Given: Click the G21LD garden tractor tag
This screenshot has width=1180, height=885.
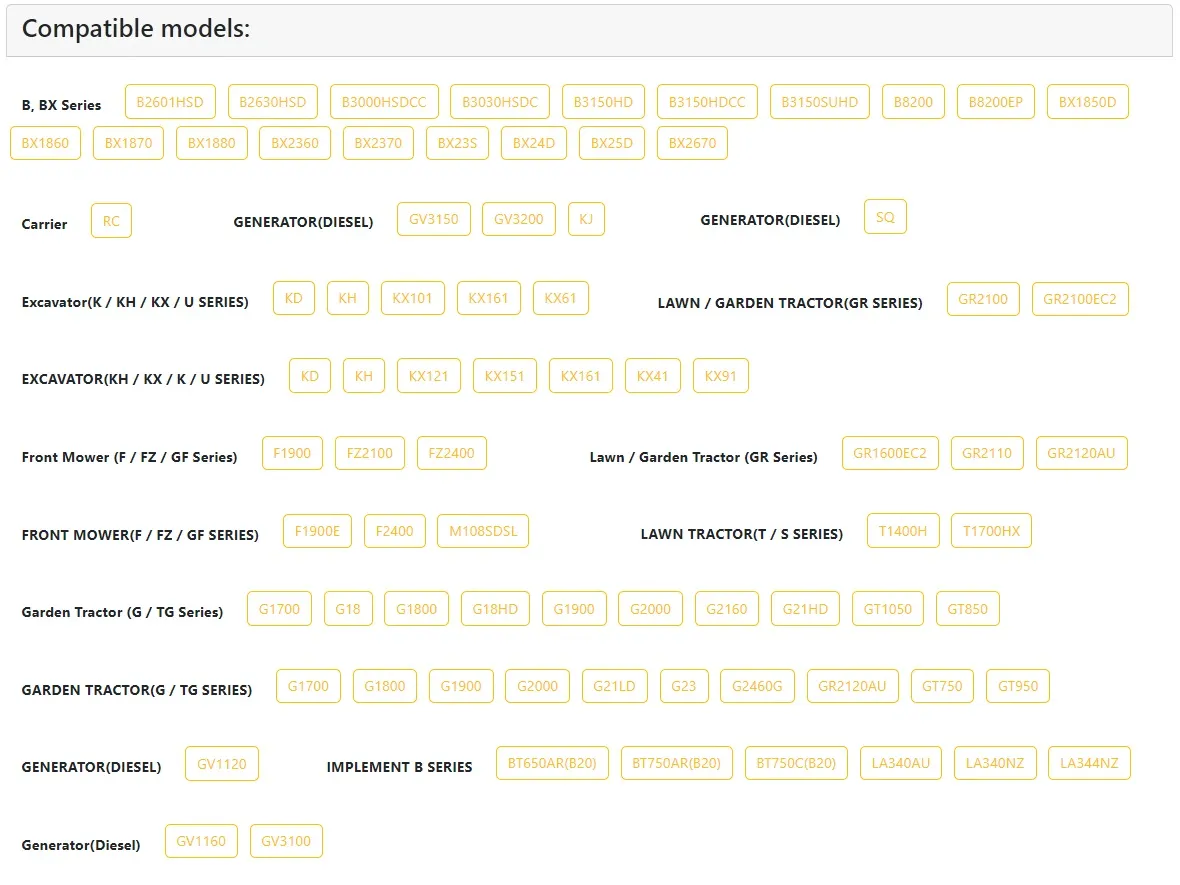Looking at the screenshot, I should pyautogui.click(x=614, y=686).
